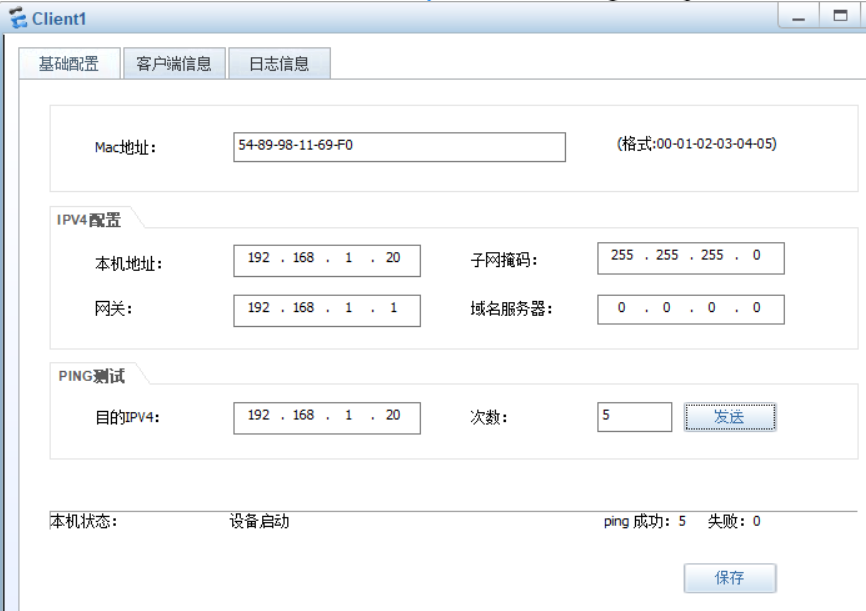Minimize the Client1 window
This screenshot has width=866, height=611.
(x=798, y=17)
